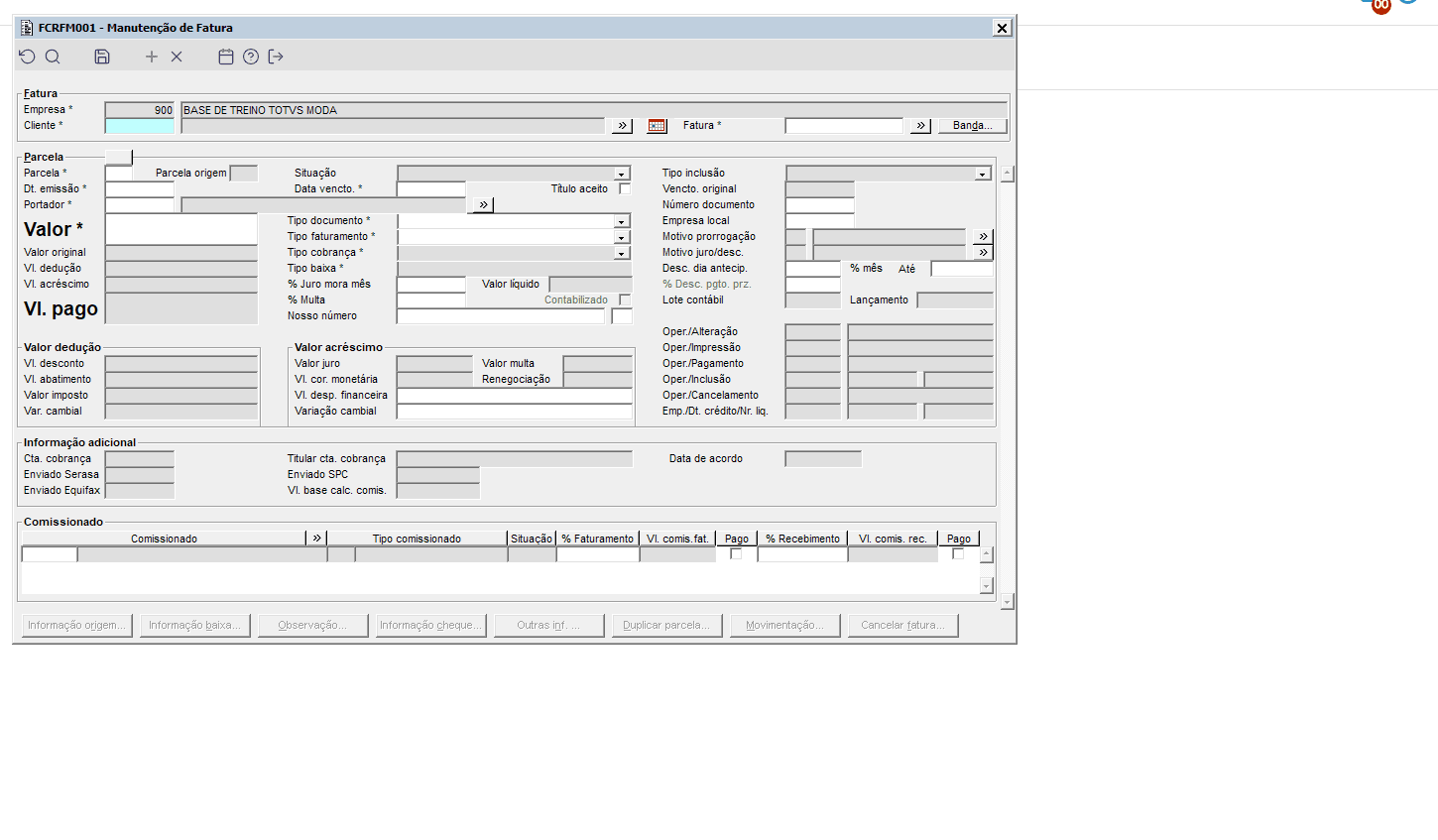The image size is (1438, 840).
Task: Click into the Data vencto. field
Action: [431, 188]
